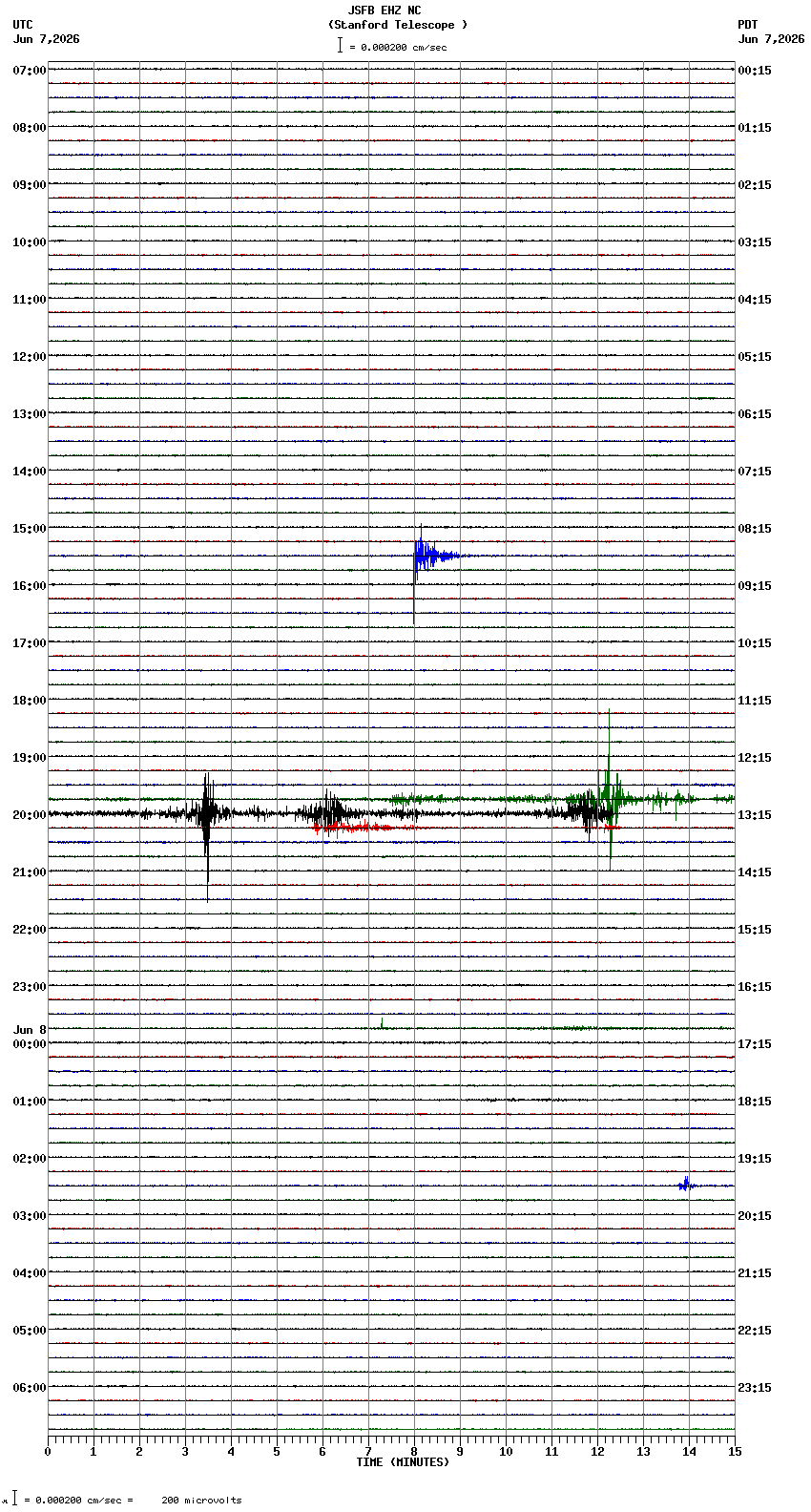Click the UTC header label
The width and height of the screenshot is (811, 1512).
[23, 25]
